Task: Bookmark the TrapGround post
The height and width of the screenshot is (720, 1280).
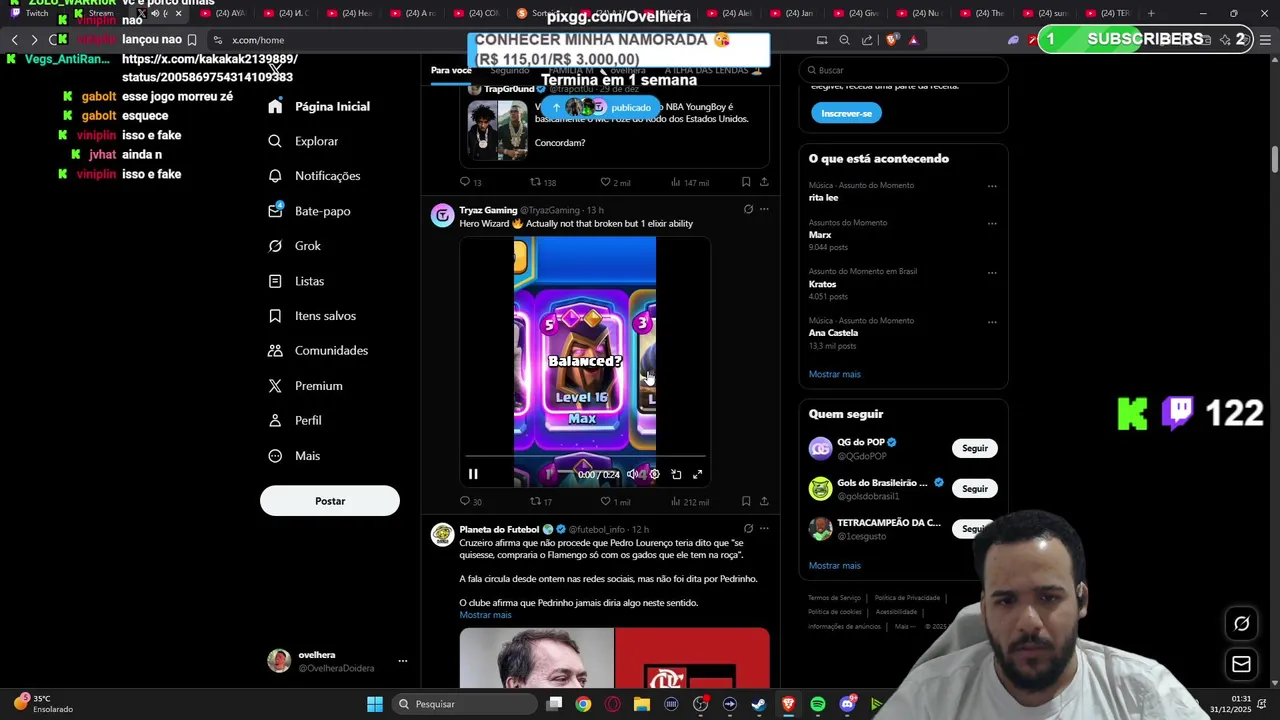Action: pos(746,182)
